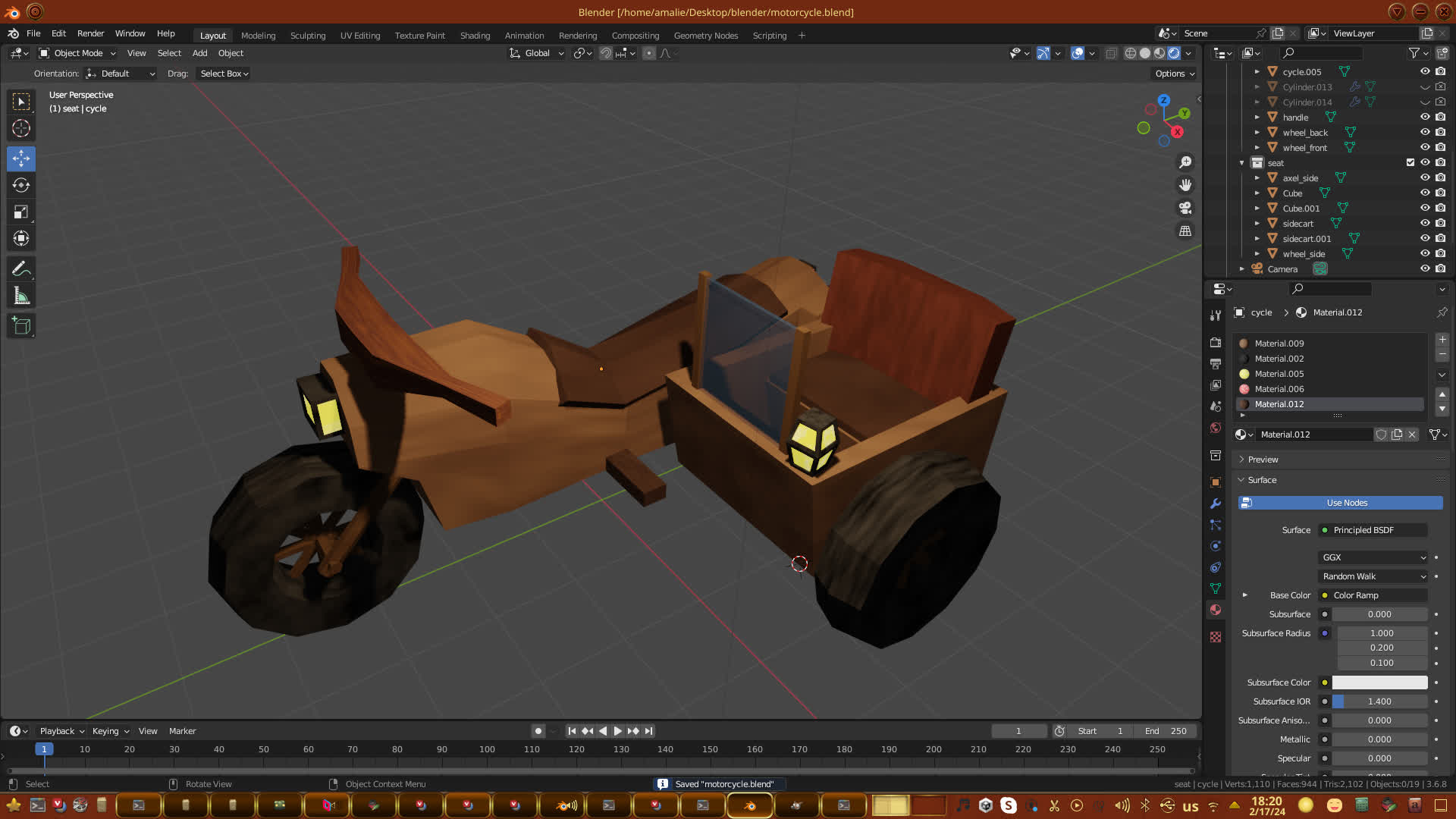Uncheck the seat collection checkbox

point(1410,162)
